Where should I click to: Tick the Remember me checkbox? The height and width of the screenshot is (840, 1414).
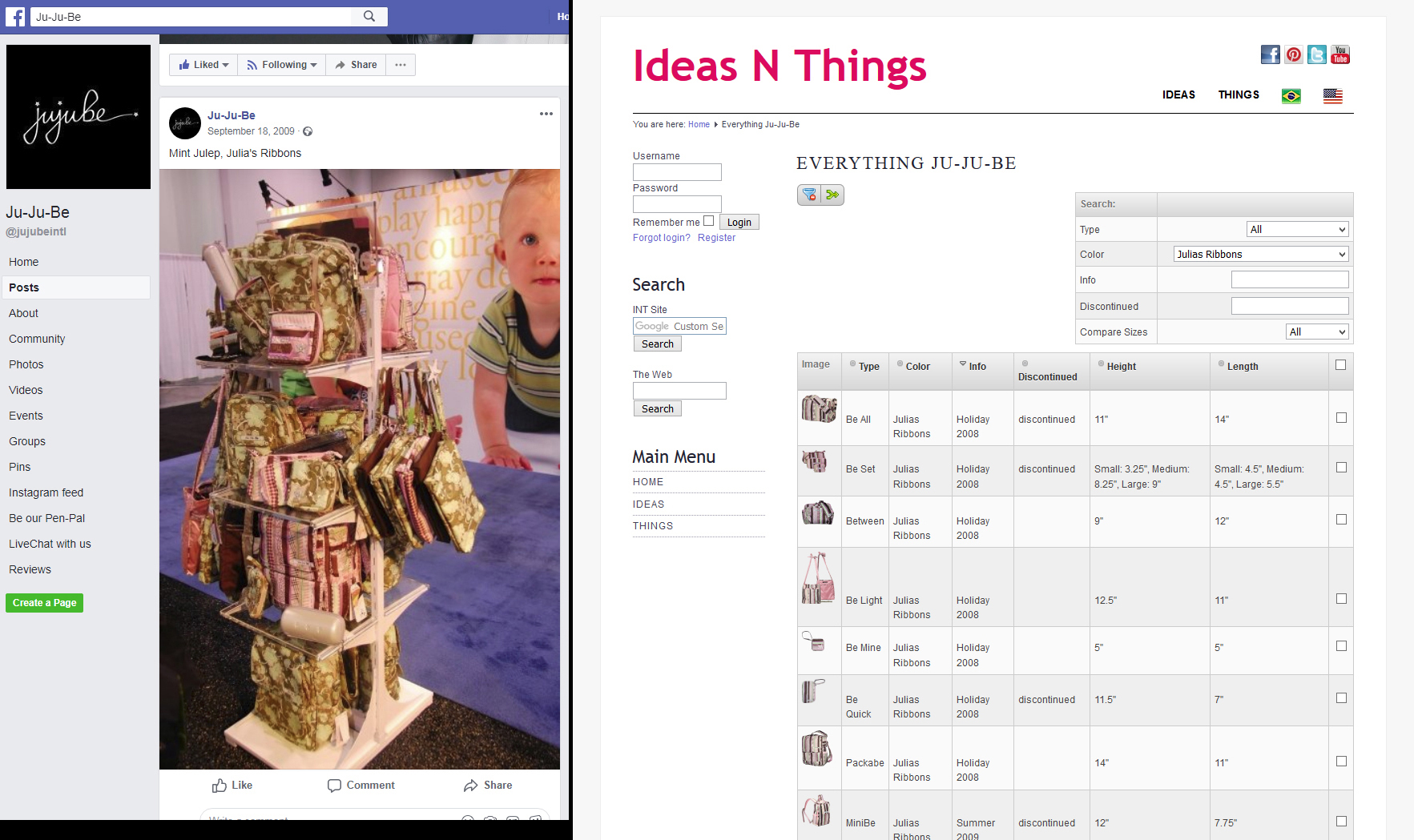[x=708, y=221]
